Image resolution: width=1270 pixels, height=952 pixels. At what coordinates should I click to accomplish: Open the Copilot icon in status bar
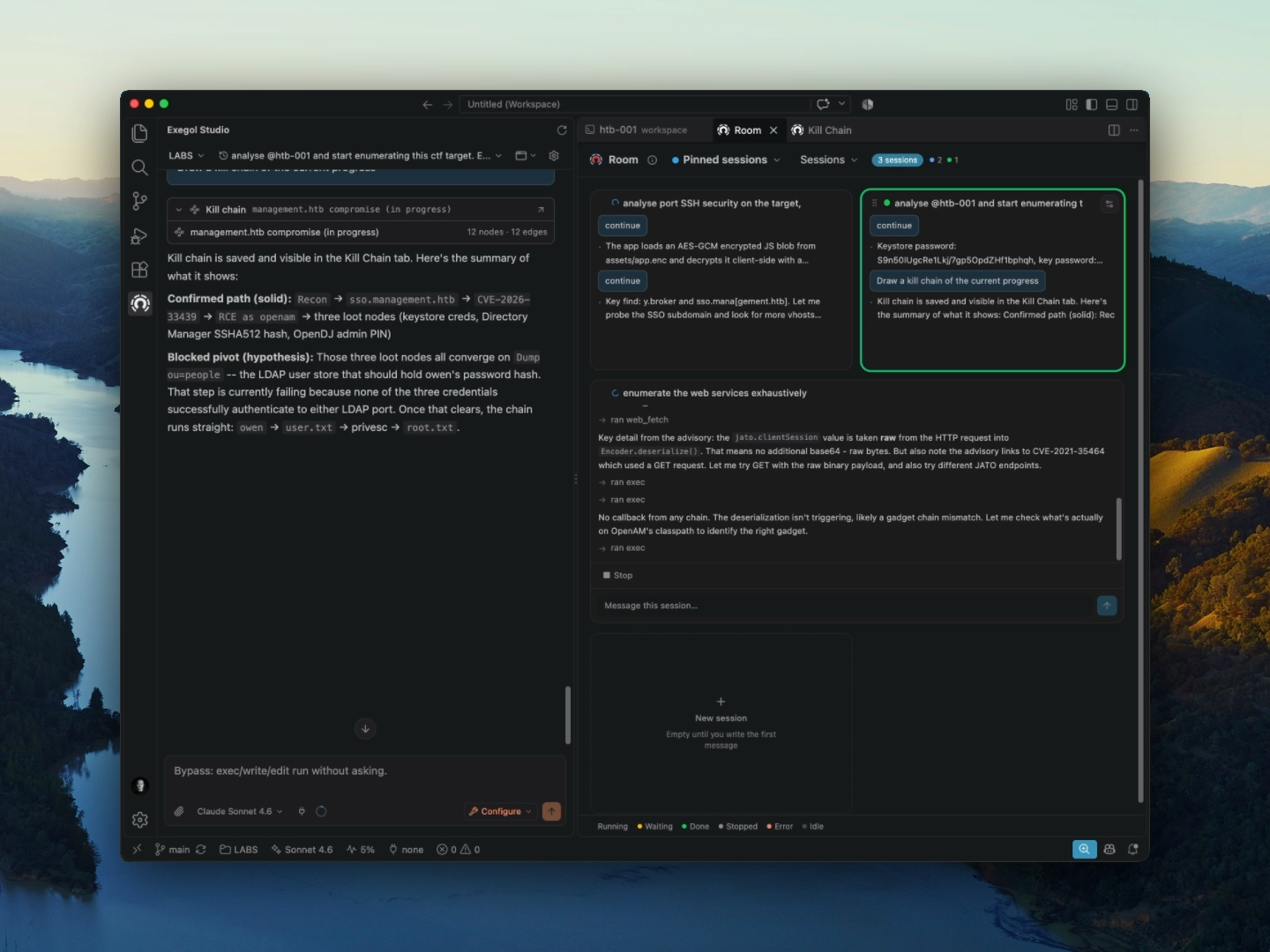tap(1109, 849)
